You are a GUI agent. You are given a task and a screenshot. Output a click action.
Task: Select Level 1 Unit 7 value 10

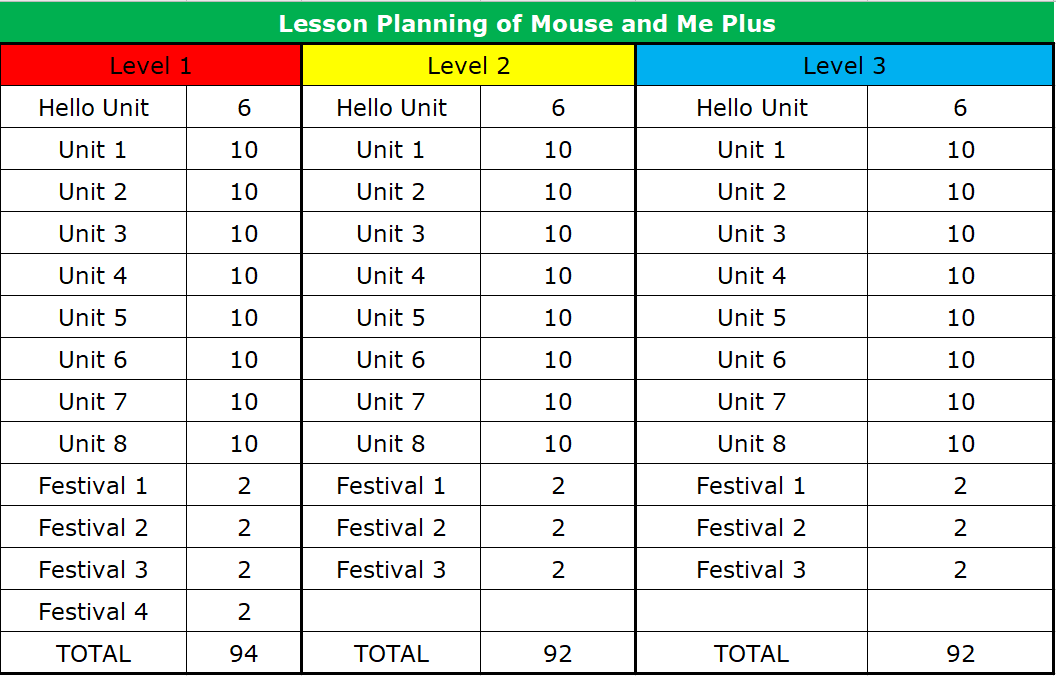pos(244,401)
